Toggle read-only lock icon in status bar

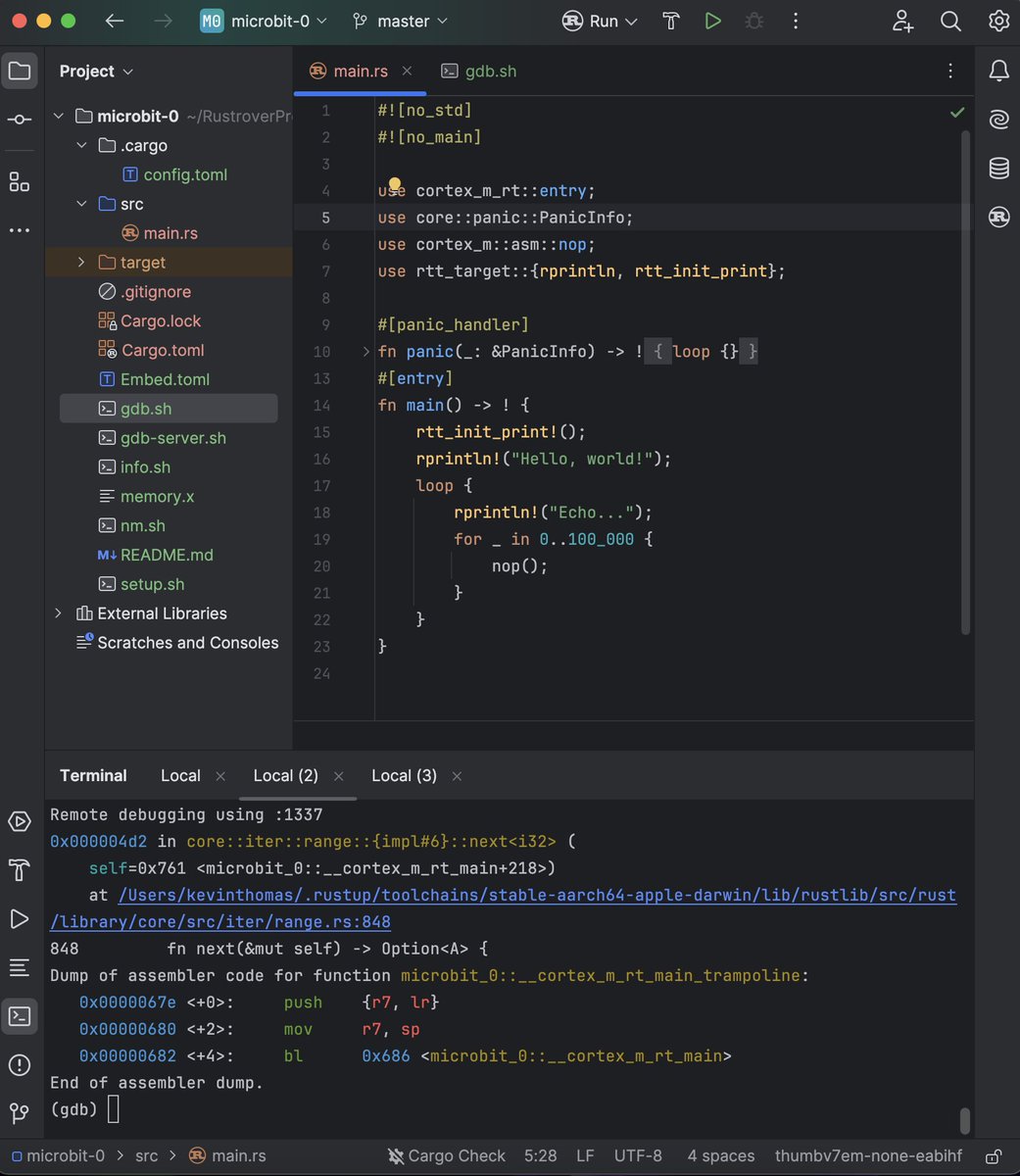[x=993, y=1156]
